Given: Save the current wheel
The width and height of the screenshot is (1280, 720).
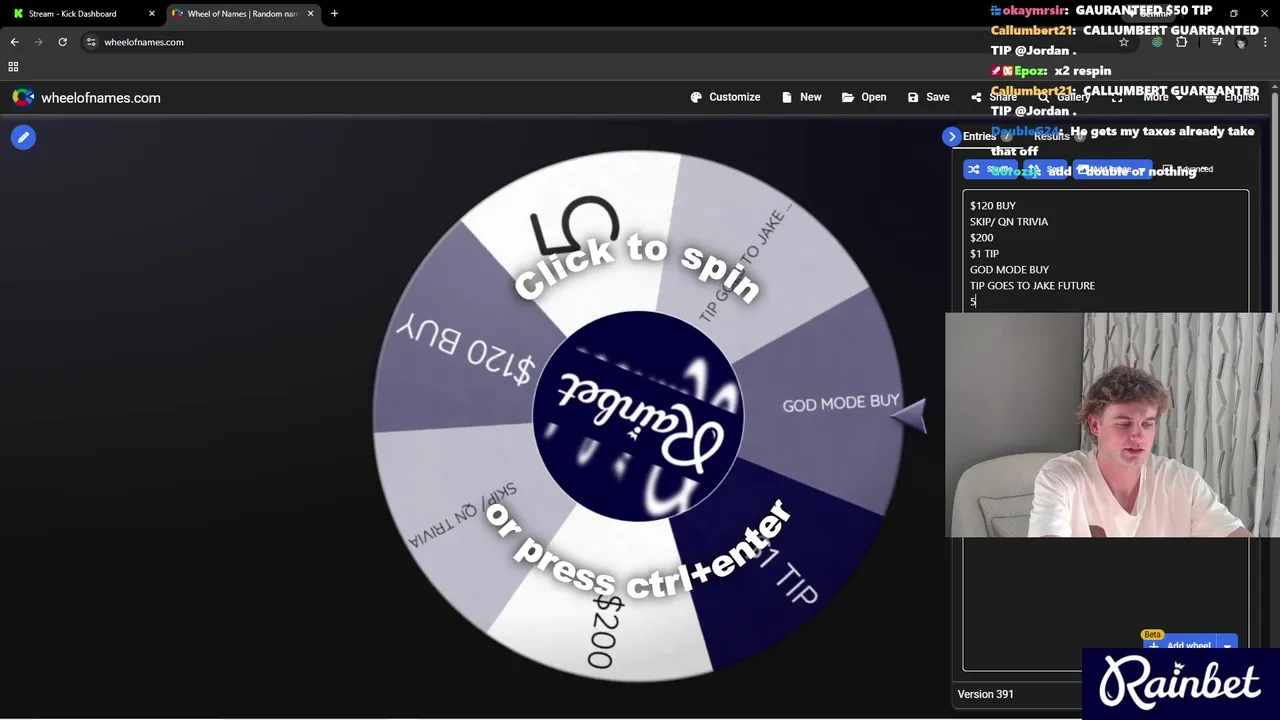Looking at the screenshot, I should 928,97.
